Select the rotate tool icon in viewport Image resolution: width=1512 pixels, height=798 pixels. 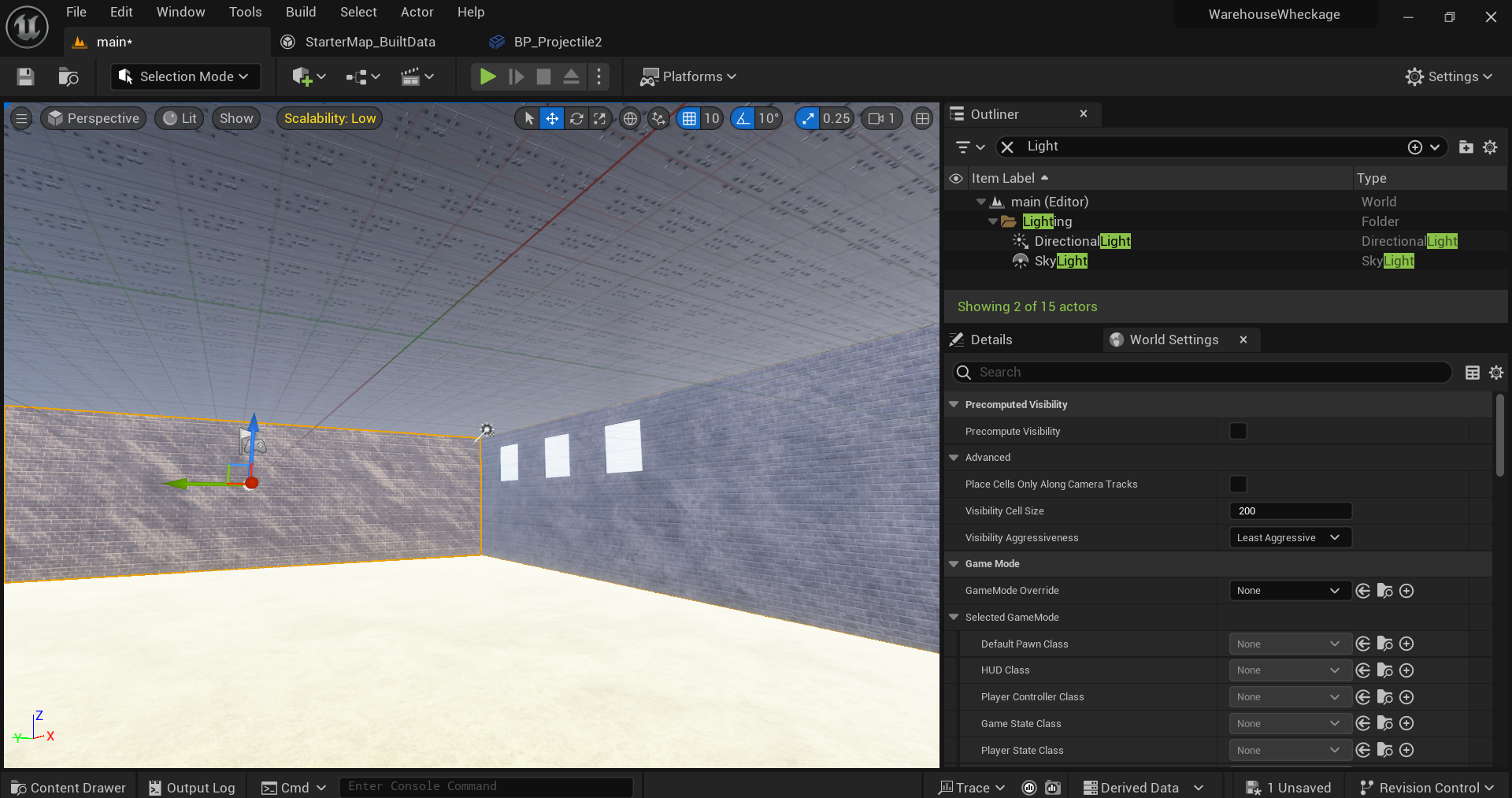576,118
